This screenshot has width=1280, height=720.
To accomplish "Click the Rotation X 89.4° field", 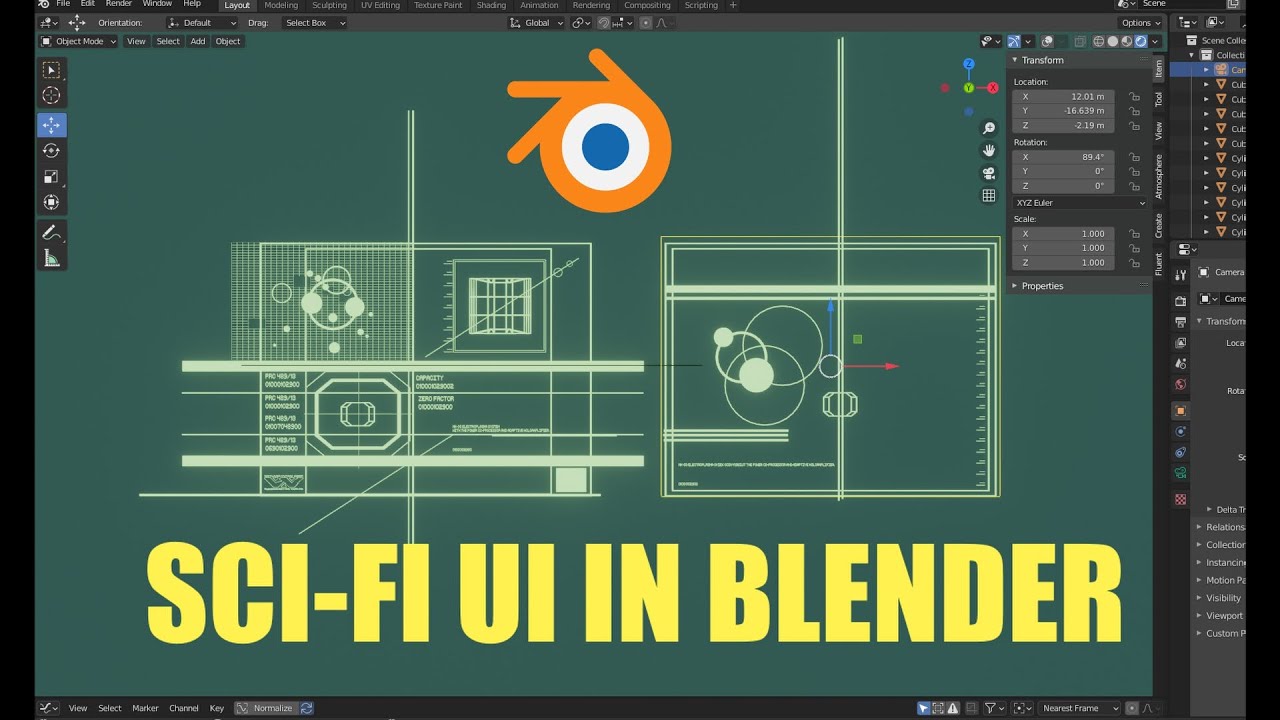I will pos(1064,157).
